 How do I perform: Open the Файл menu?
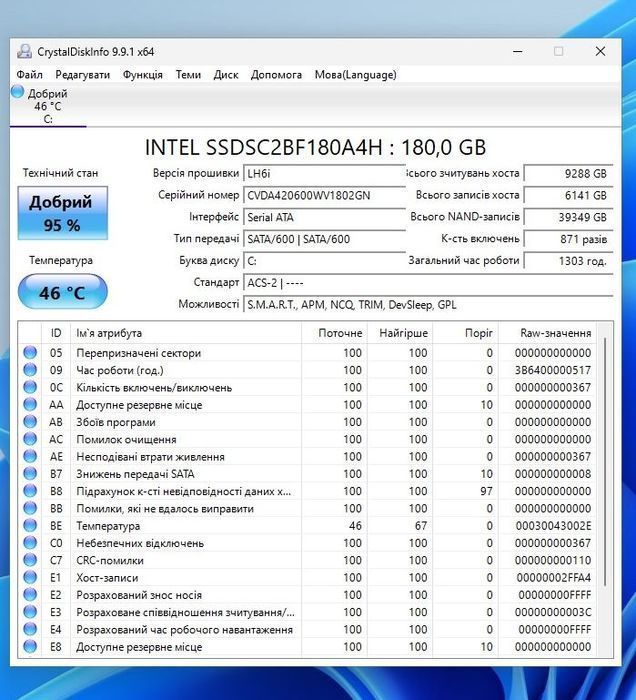(29, 75)
